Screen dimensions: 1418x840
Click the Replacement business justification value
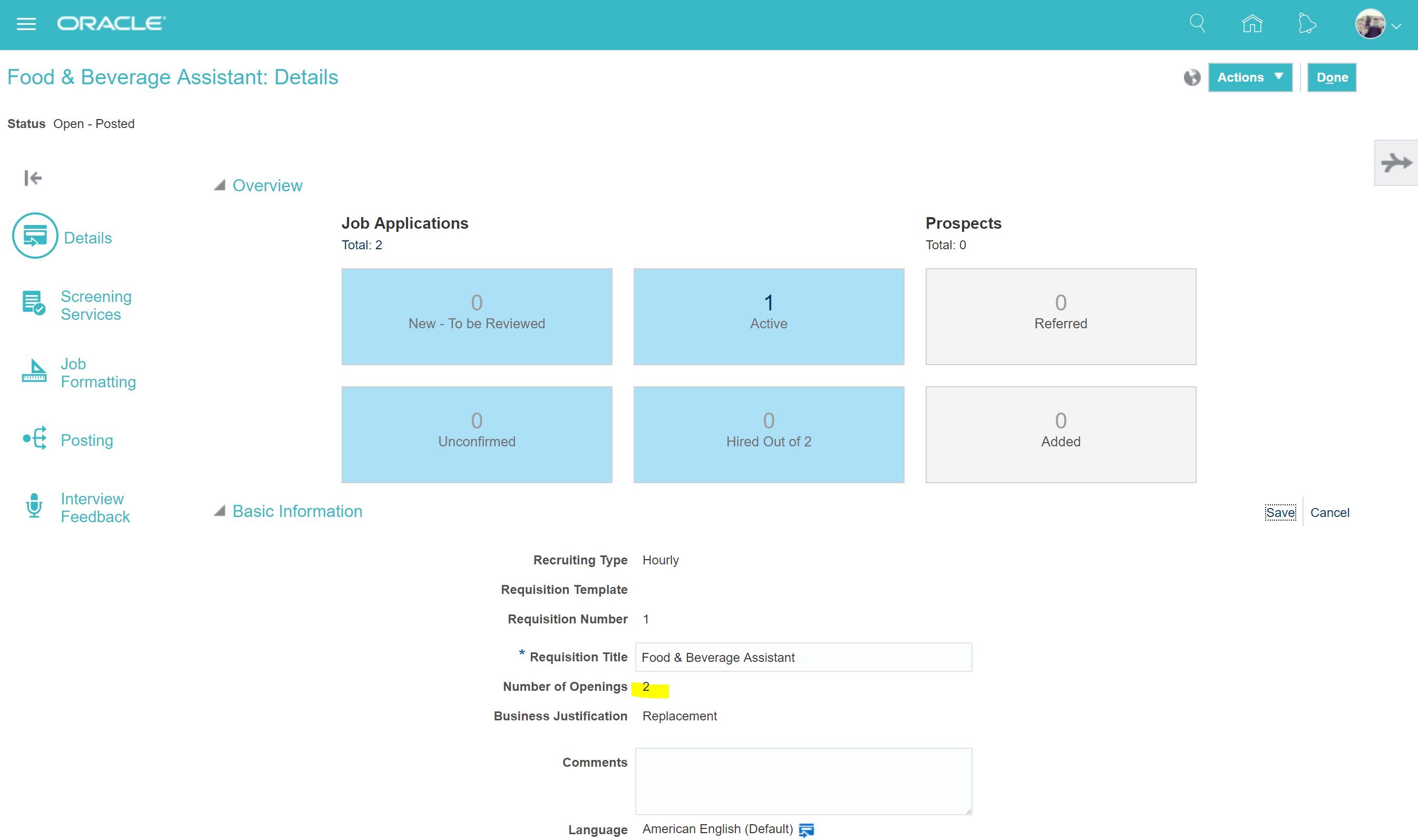point(679,716)
